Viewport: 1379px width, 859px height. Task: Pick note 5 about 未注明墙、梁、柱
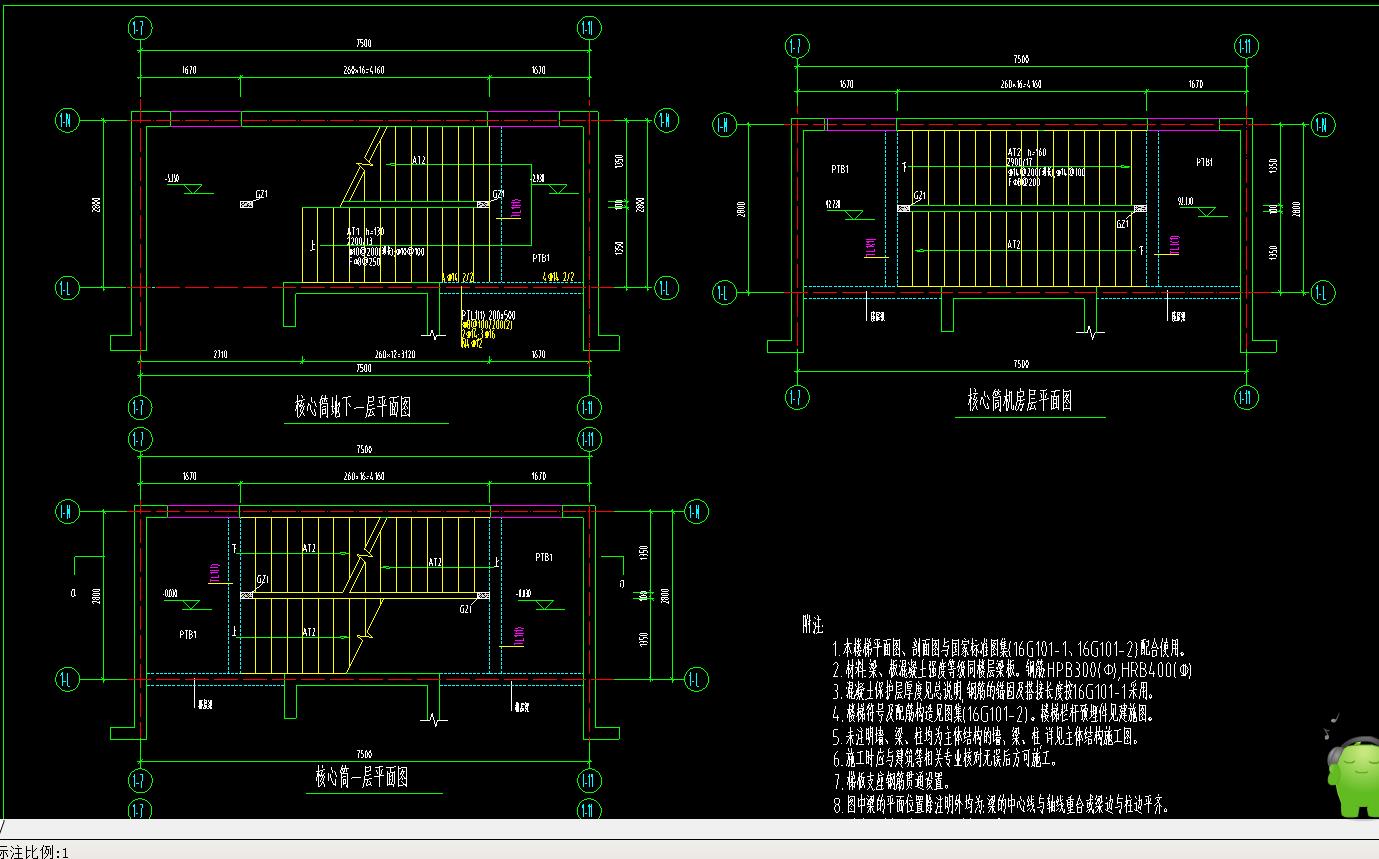click(x=986, y=737)
